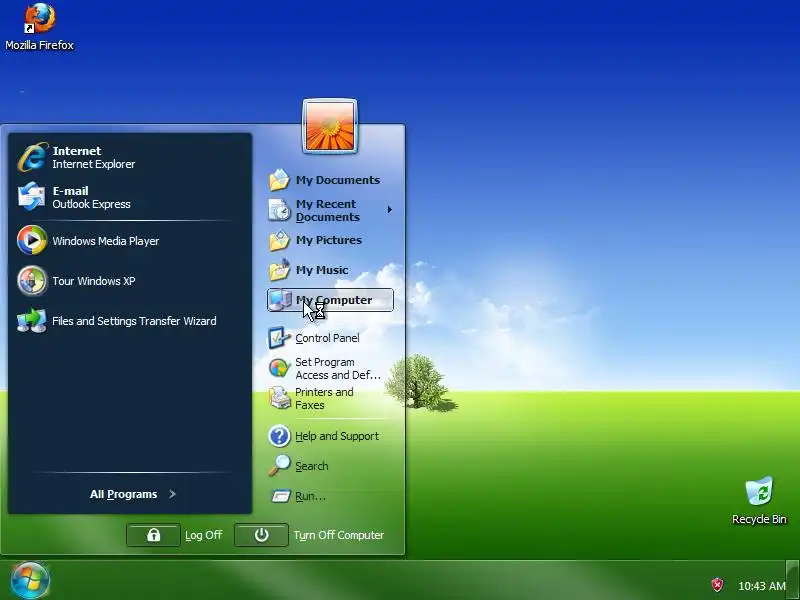Screen dimensions: 800x600
Task: Click the Search magnifying glass icon
Action: [279, 466]
